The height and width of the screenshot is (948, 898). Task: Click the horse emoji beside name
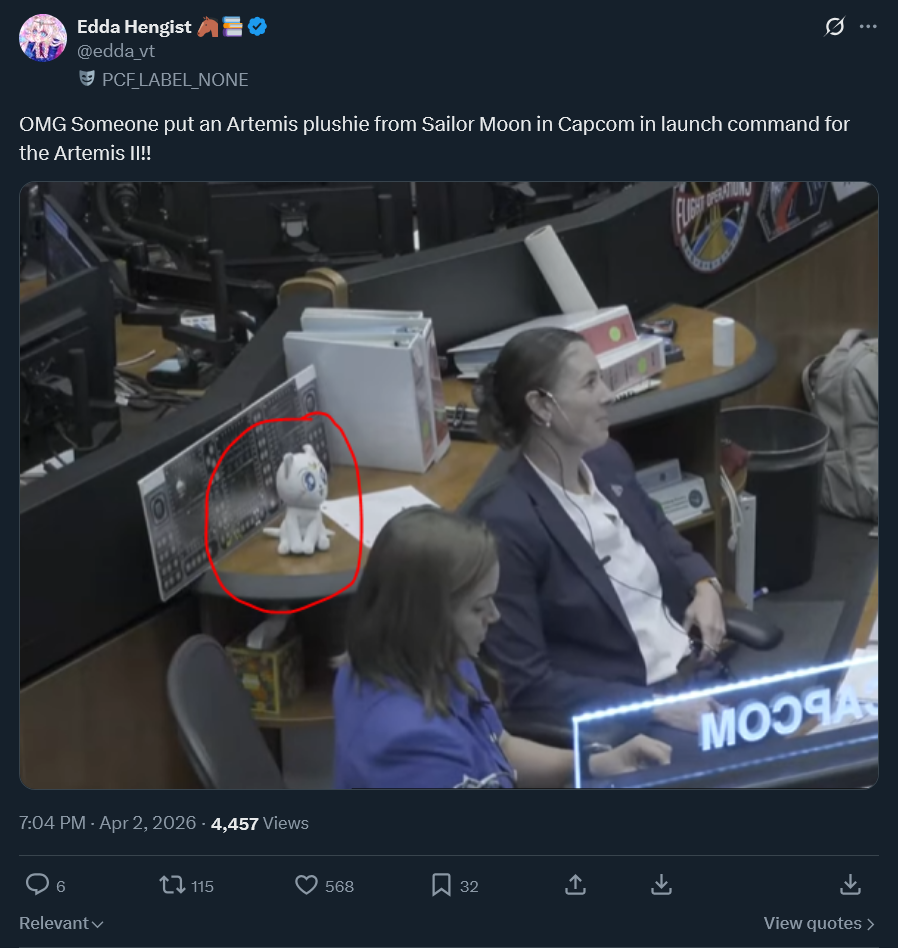click(x=207, y=27)
